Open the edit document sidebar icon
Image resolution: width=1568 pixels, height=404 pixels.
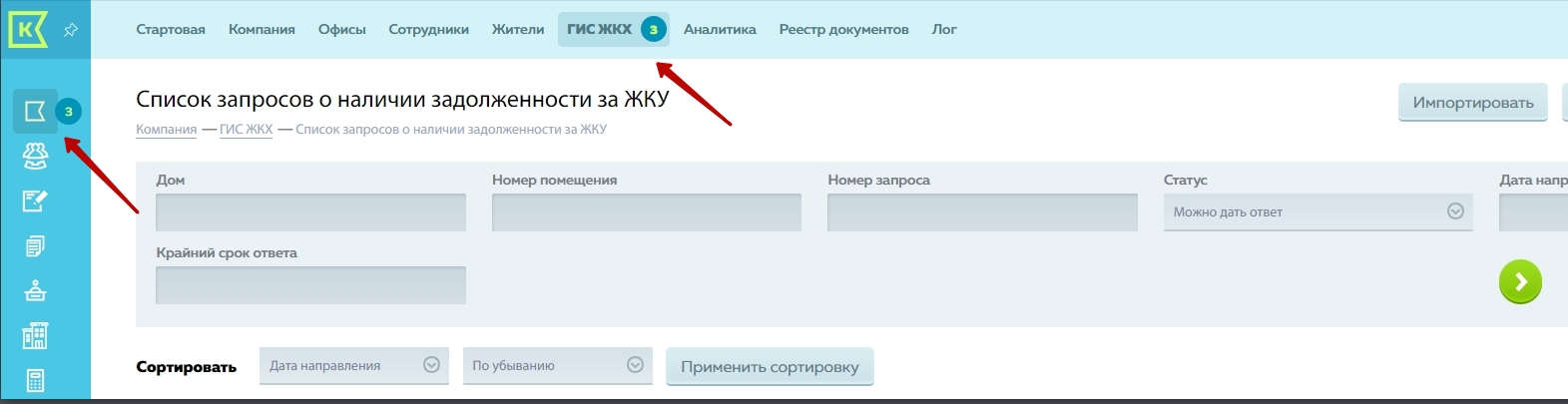[35, 201]
